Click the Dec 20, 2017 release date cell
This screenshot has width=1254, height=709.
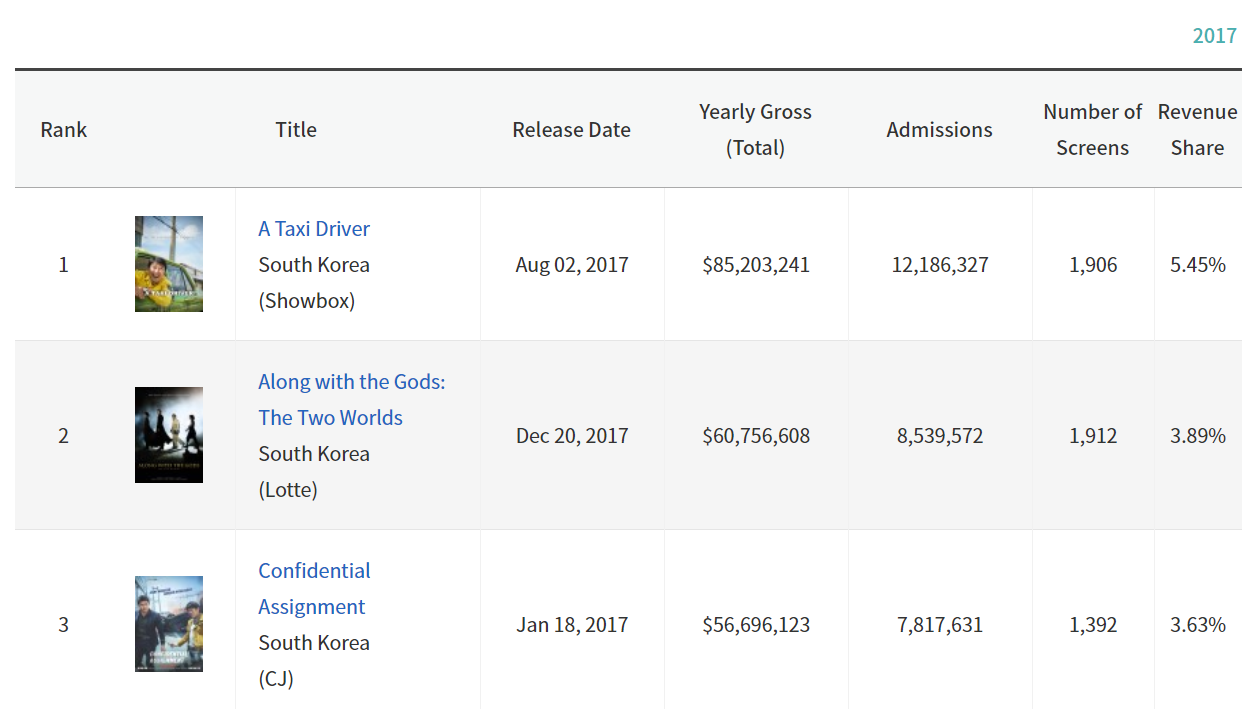coord(572,436)
